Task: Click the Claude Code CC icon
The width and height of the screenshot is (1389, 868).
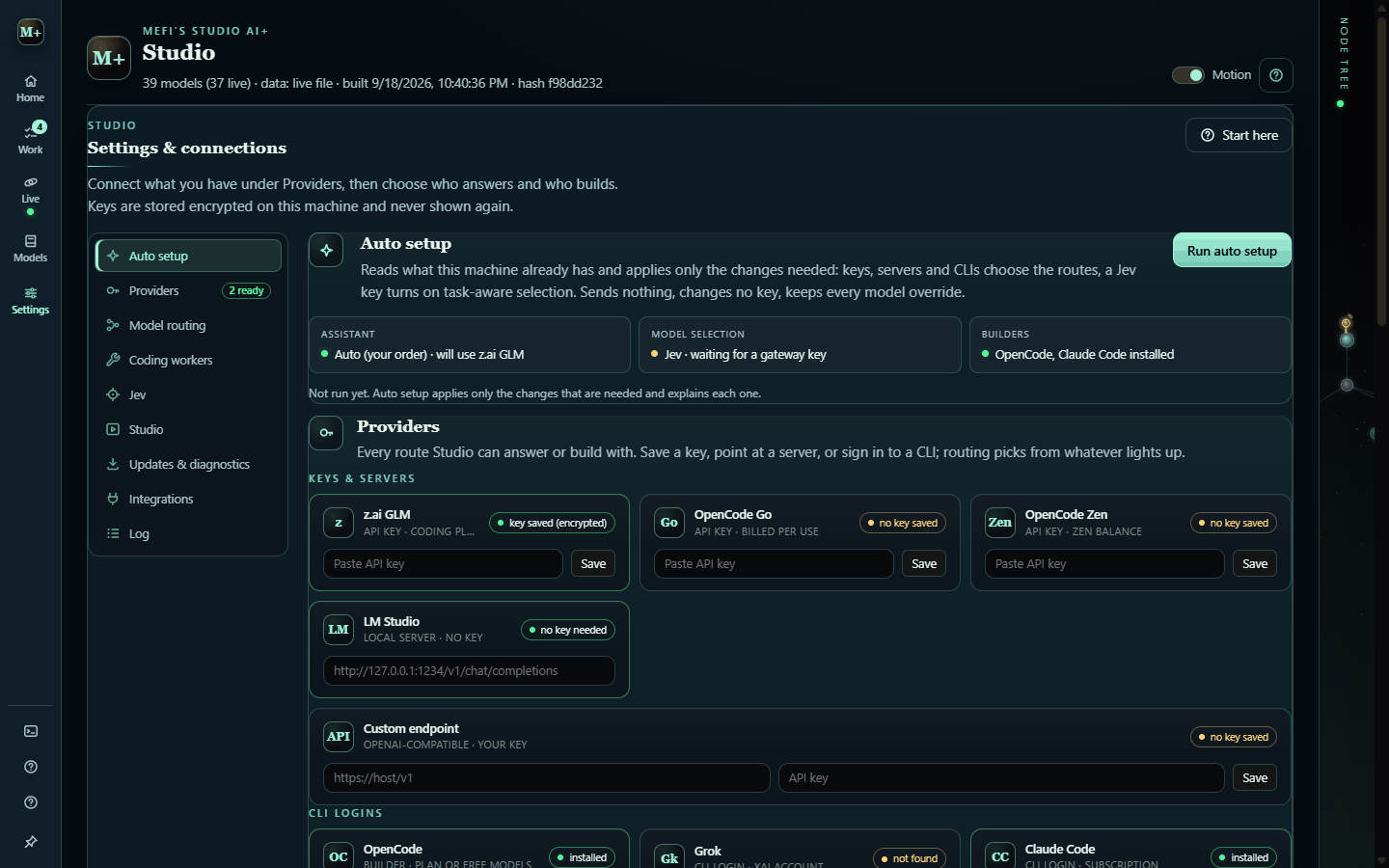Action: click(1000, 856)
